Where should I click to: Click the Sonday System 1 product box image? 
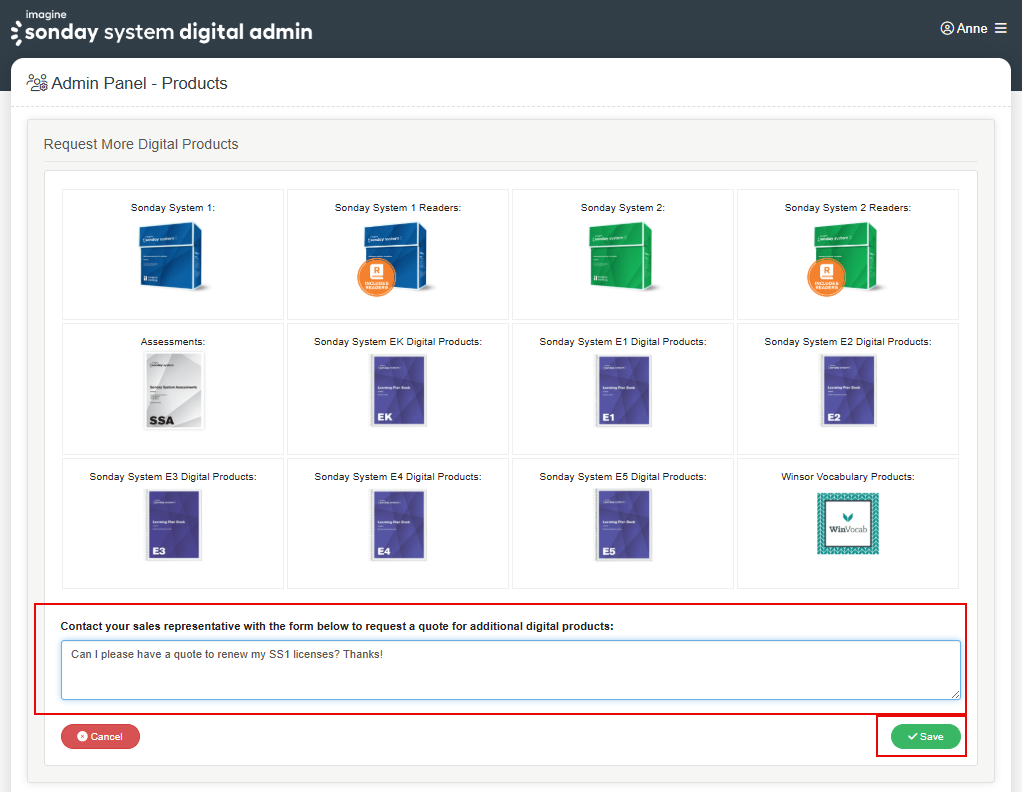[172, 256]
